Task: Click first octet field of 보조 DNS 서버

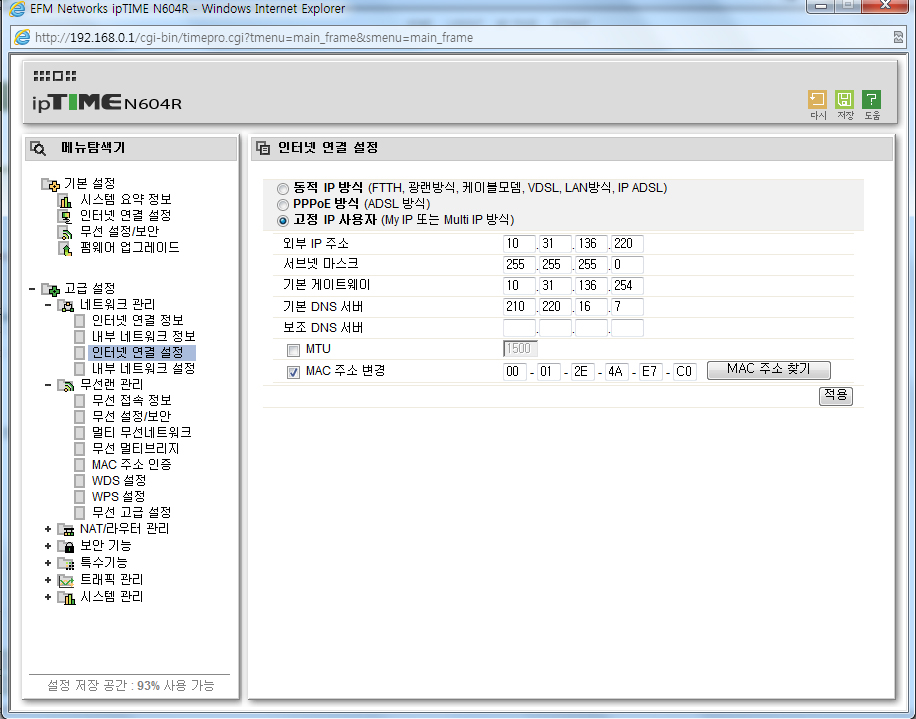Action: click(x=519, y=328)
